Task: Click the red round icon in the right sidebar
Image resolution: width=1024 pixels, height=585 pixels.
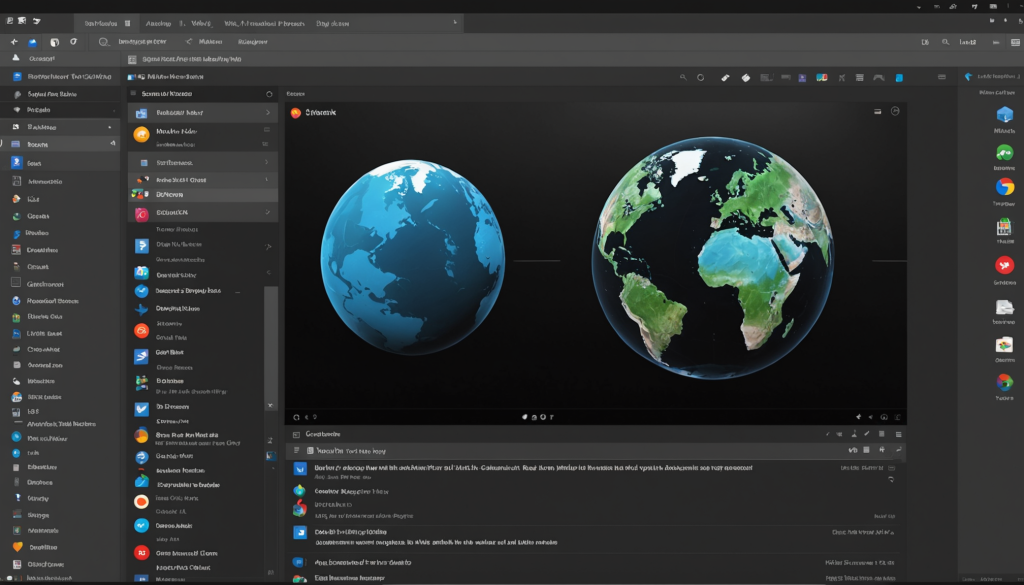Action: [1004, 265]
